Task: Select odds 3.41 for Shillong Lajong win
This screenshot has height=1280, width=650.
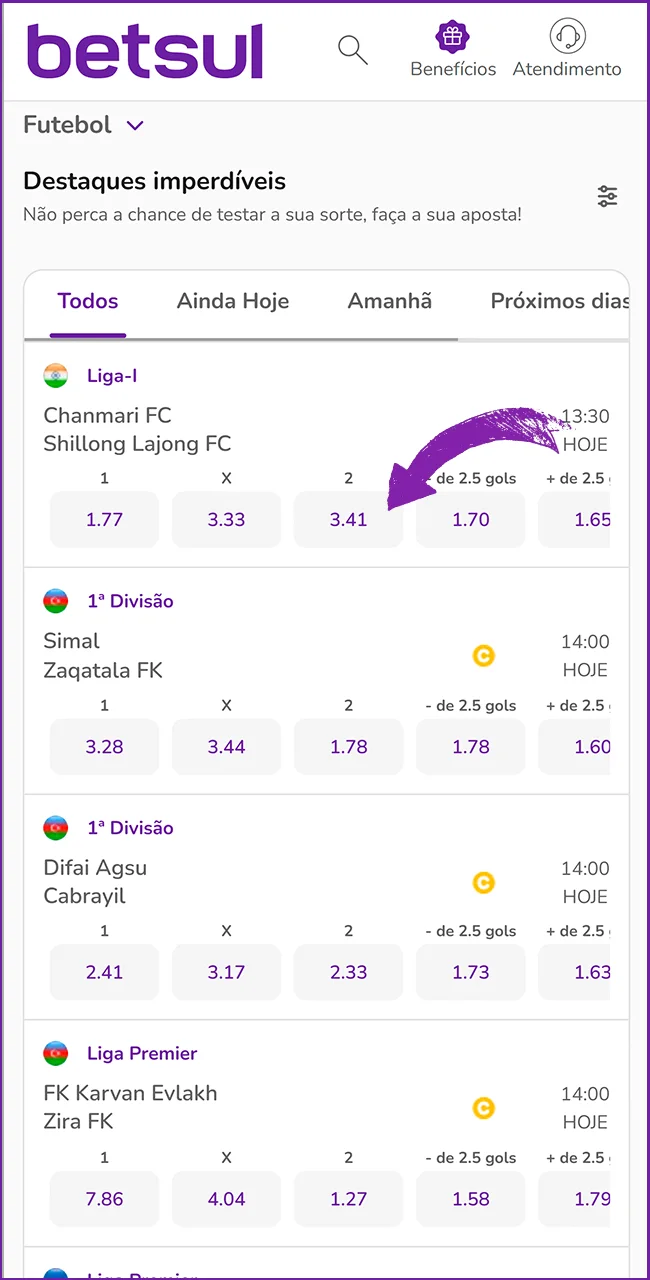Action: [348, 519]
